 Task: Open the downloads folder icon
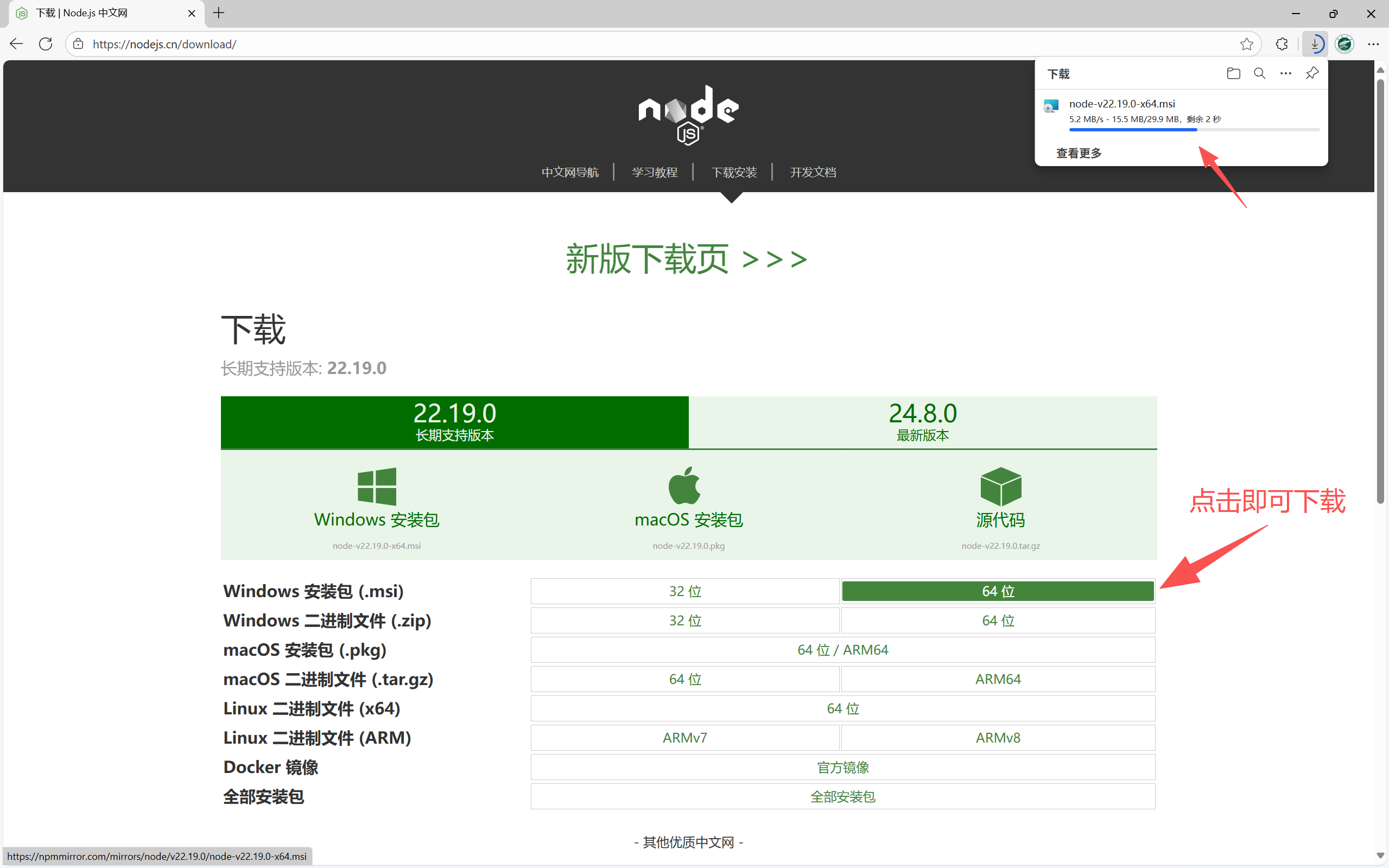1233,73
